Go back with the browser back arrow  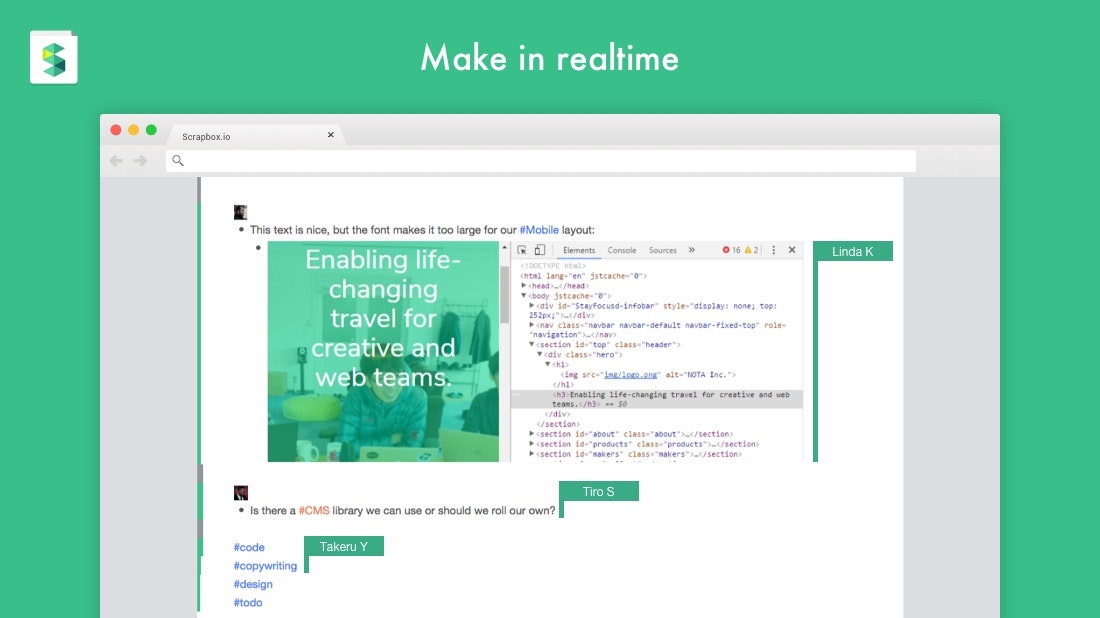(x=116, y=161)
